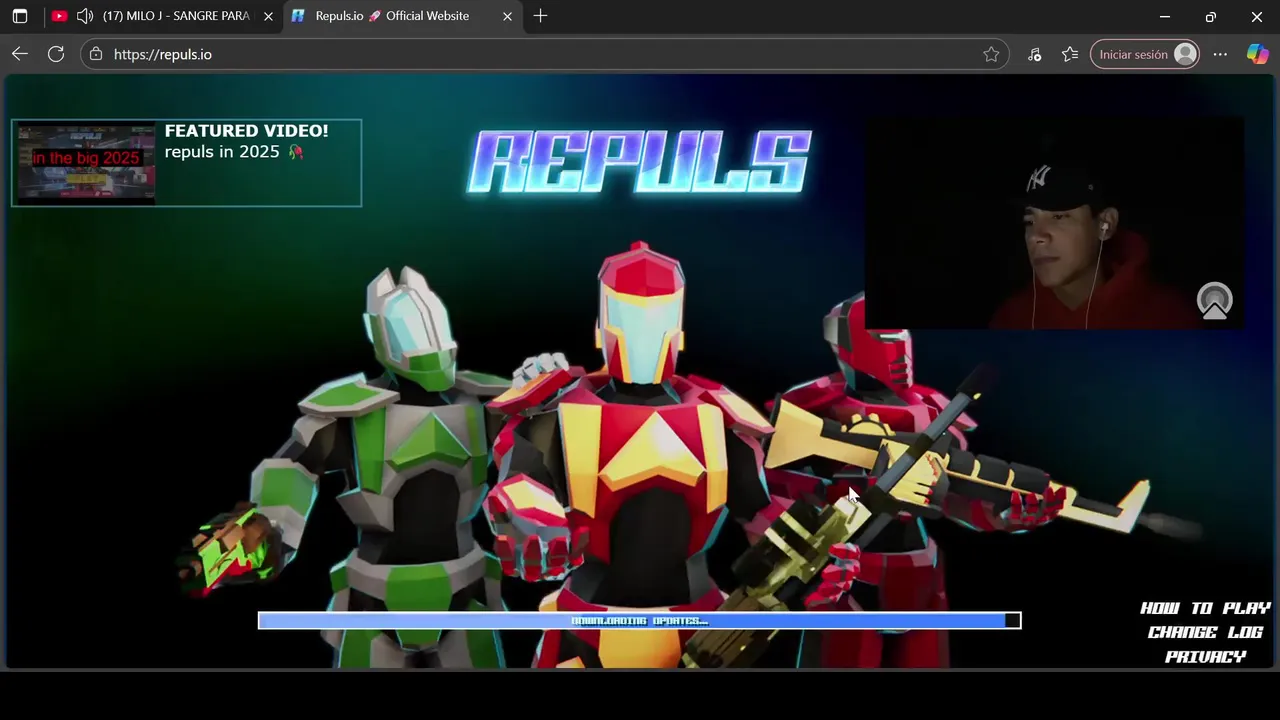Select the Repuls.io Official Website tab

pyautogui.click(x=404, y=16)
